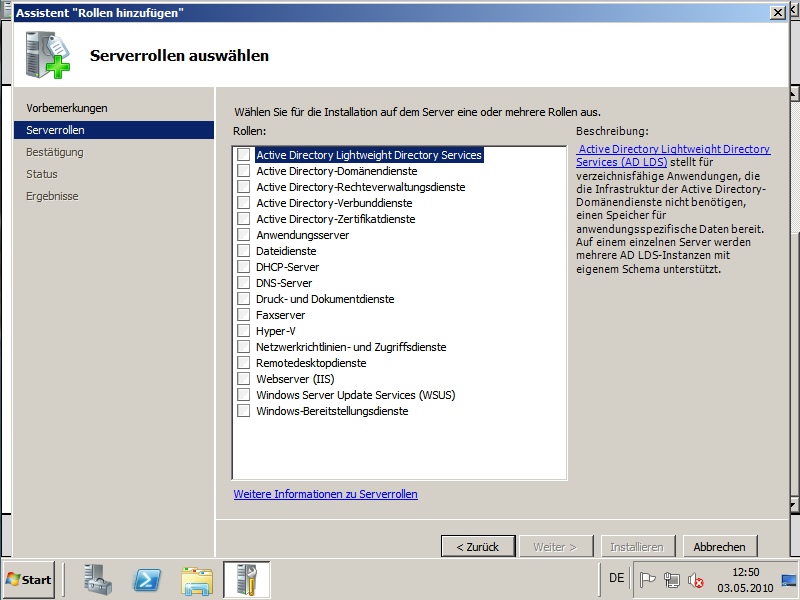Open the network status tray icon
Image resolution: width=800 pixels, height=600 pixels.
pyautogui.click(x=672, y=580)
